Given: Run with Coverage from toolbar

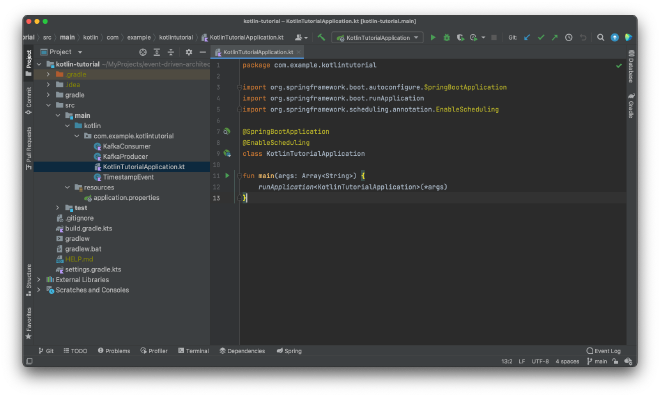Looking at the screenshot, I should click(460, 37).
